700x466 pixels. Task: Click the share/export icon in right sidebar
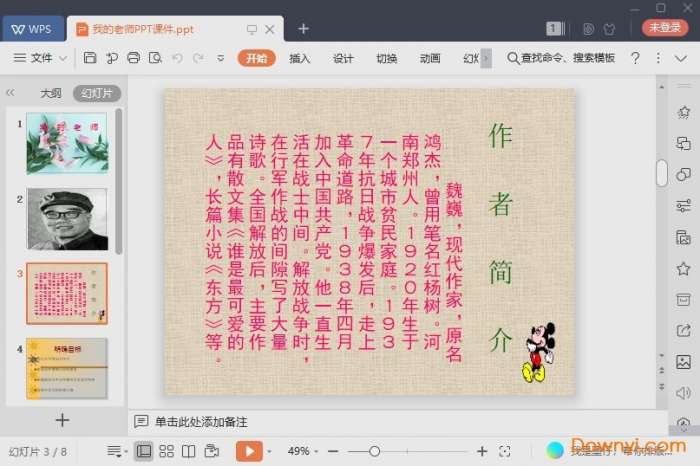683,331
